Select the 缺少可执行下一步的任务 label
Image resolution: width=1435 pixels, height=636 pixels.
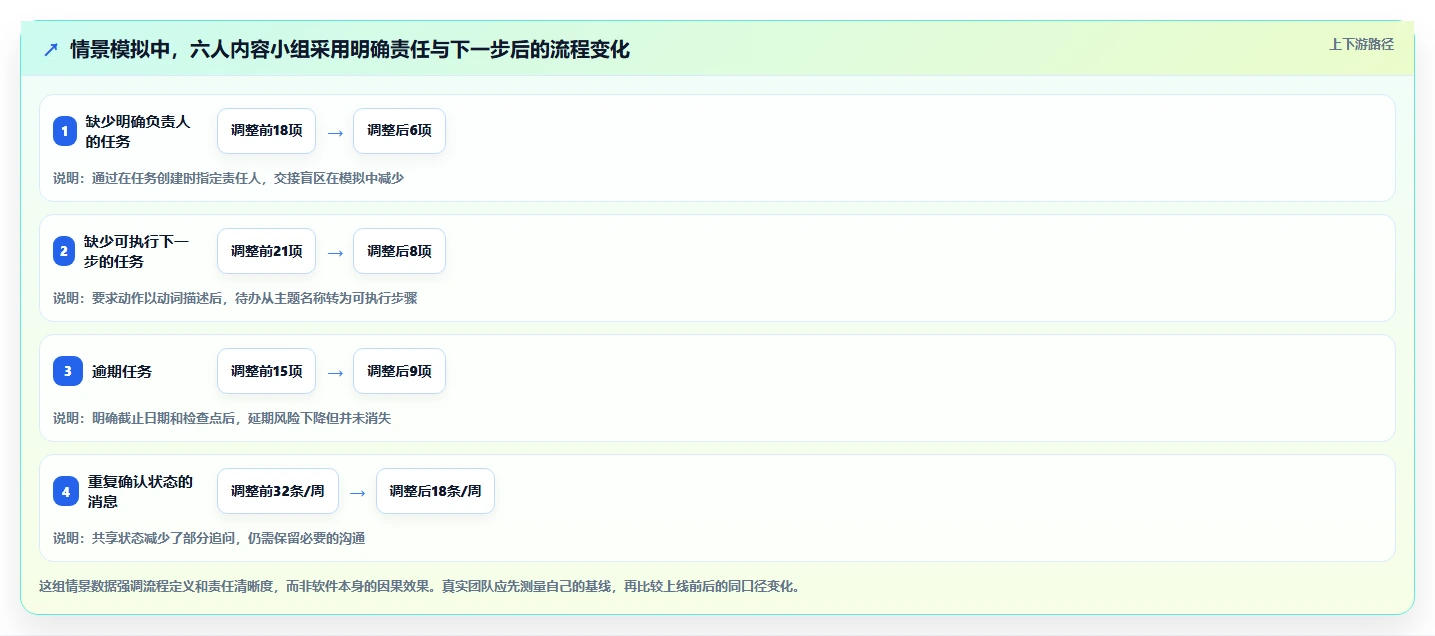tap(137, 251)
